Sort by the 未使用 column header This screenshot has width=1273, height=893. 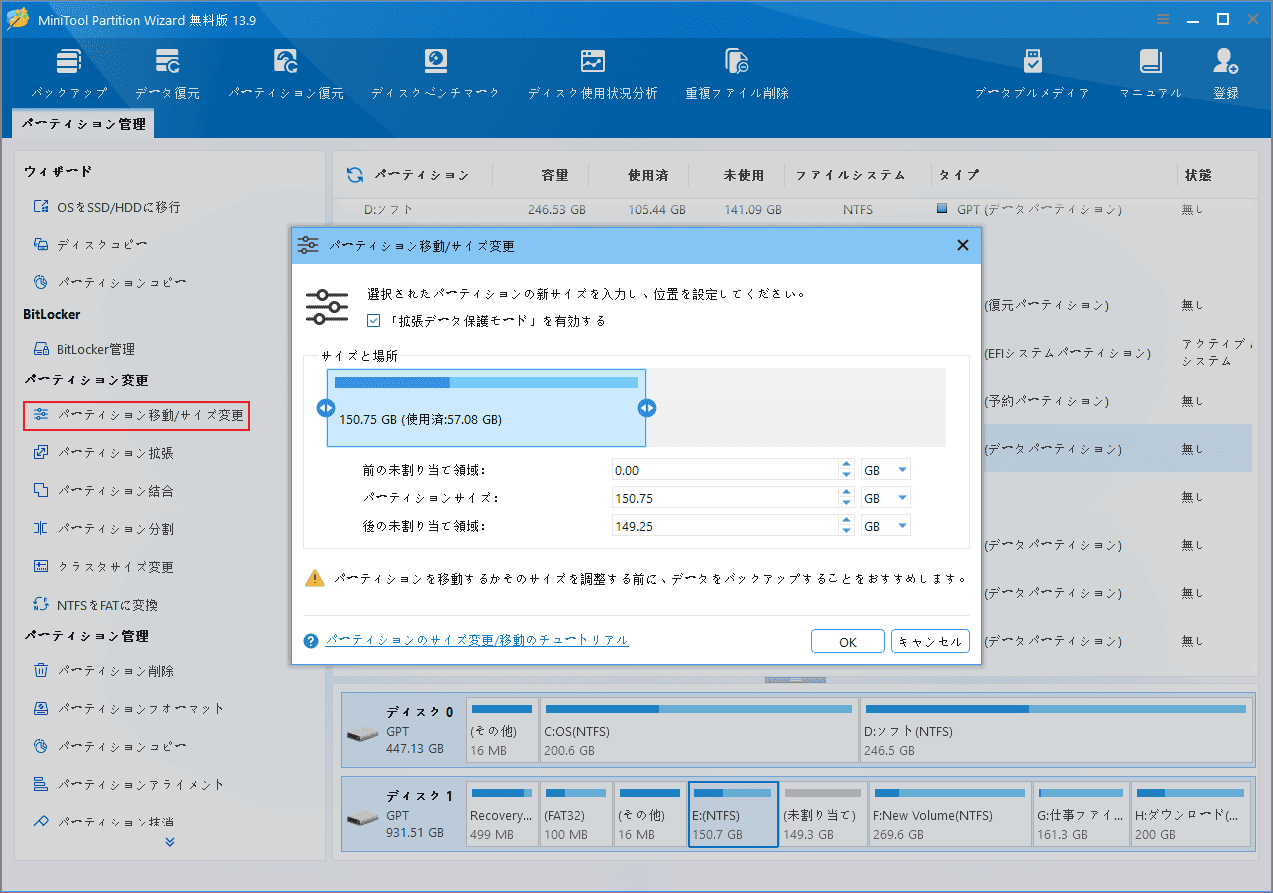[744, 175]
